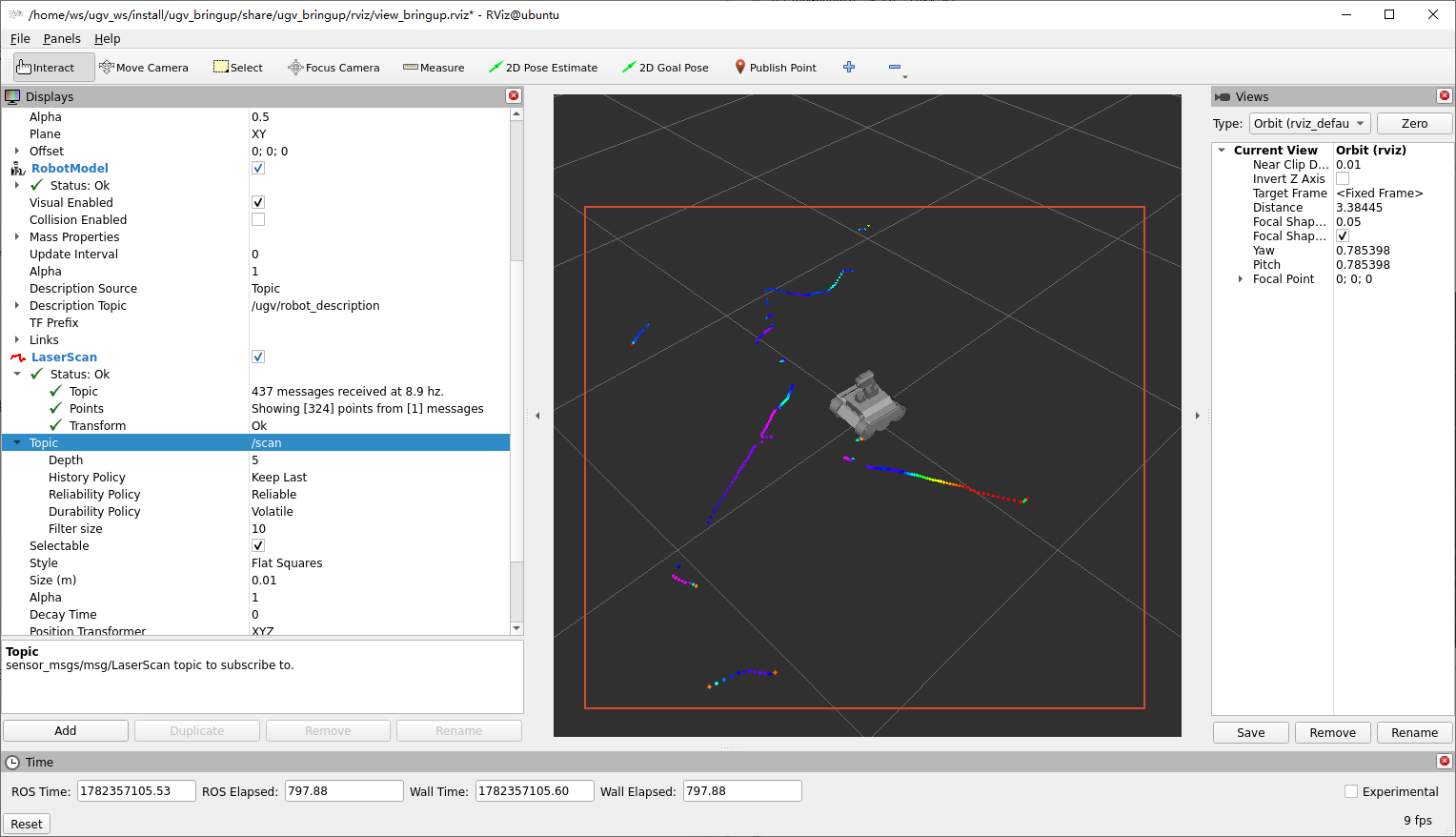1456x837 pixels.
Task: Select the 2D Goal Pose tool
Action: pyautogui.click(x=665, y=68)
